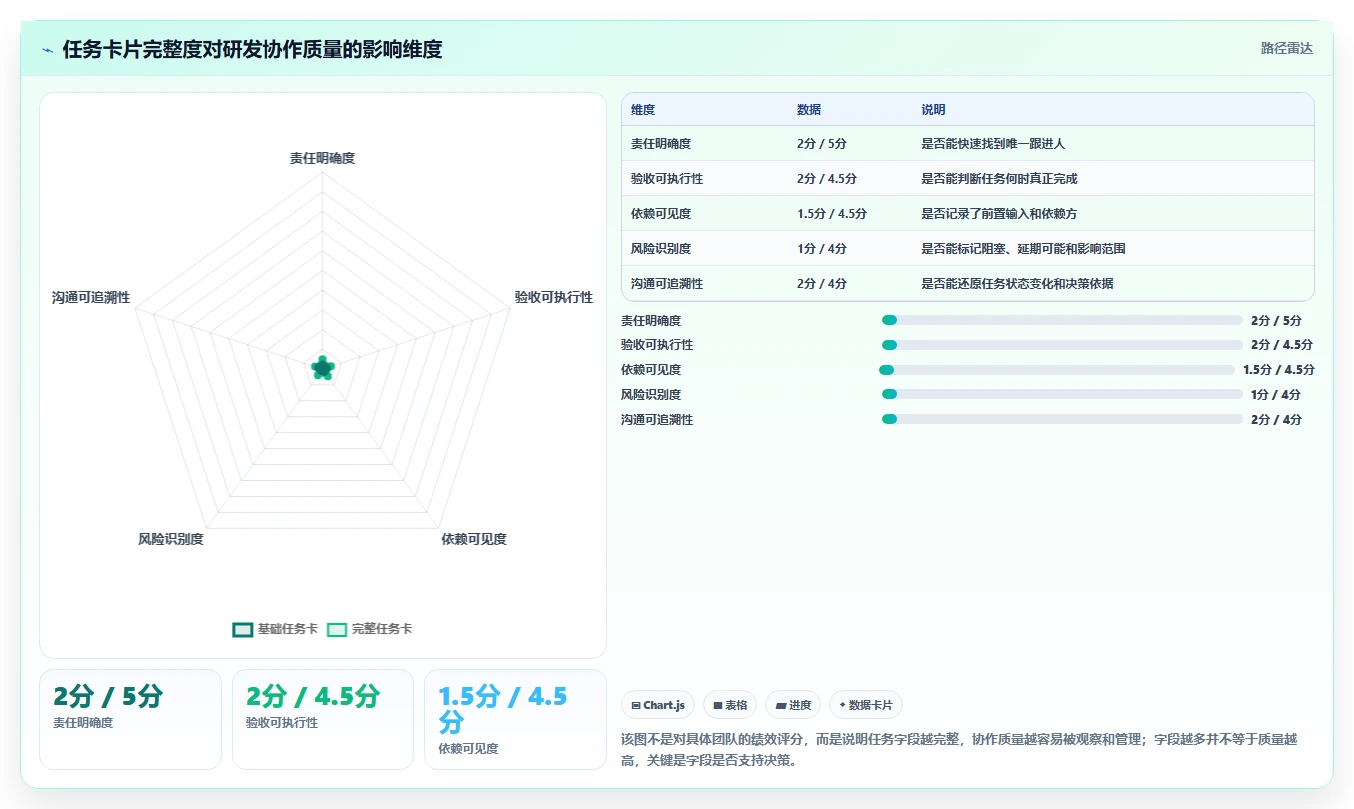Click the 责任明确度 progress bar

coord(1062,320)
